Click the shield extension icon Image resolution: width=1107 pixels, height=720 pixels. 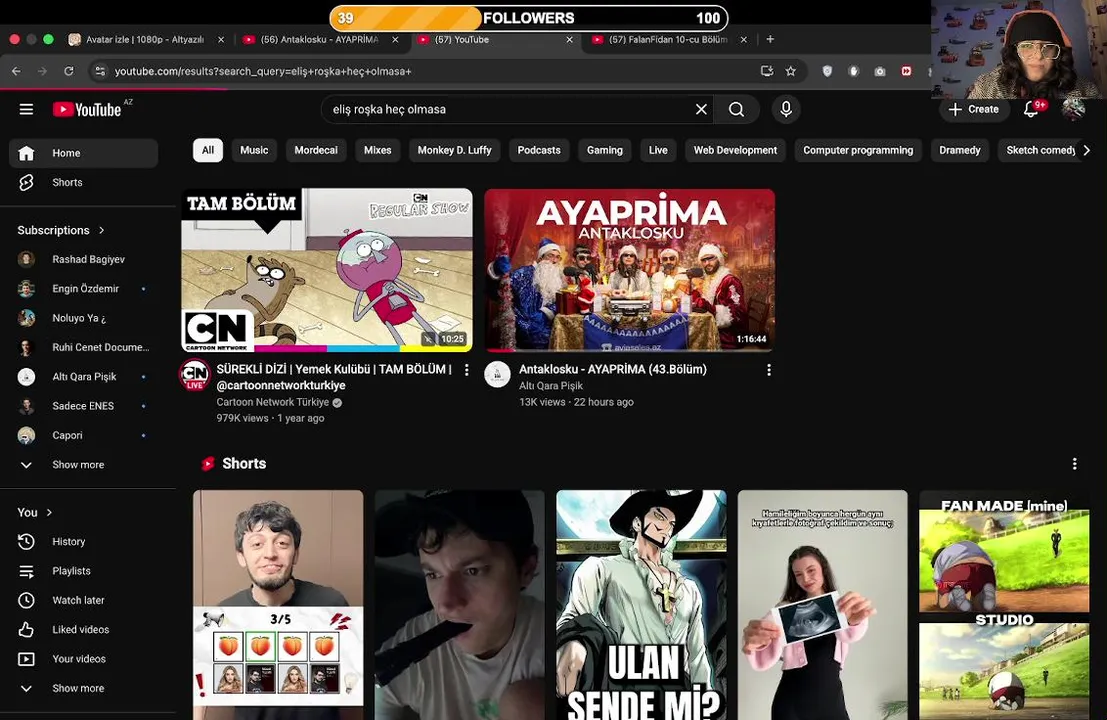(x=827, y=71)
